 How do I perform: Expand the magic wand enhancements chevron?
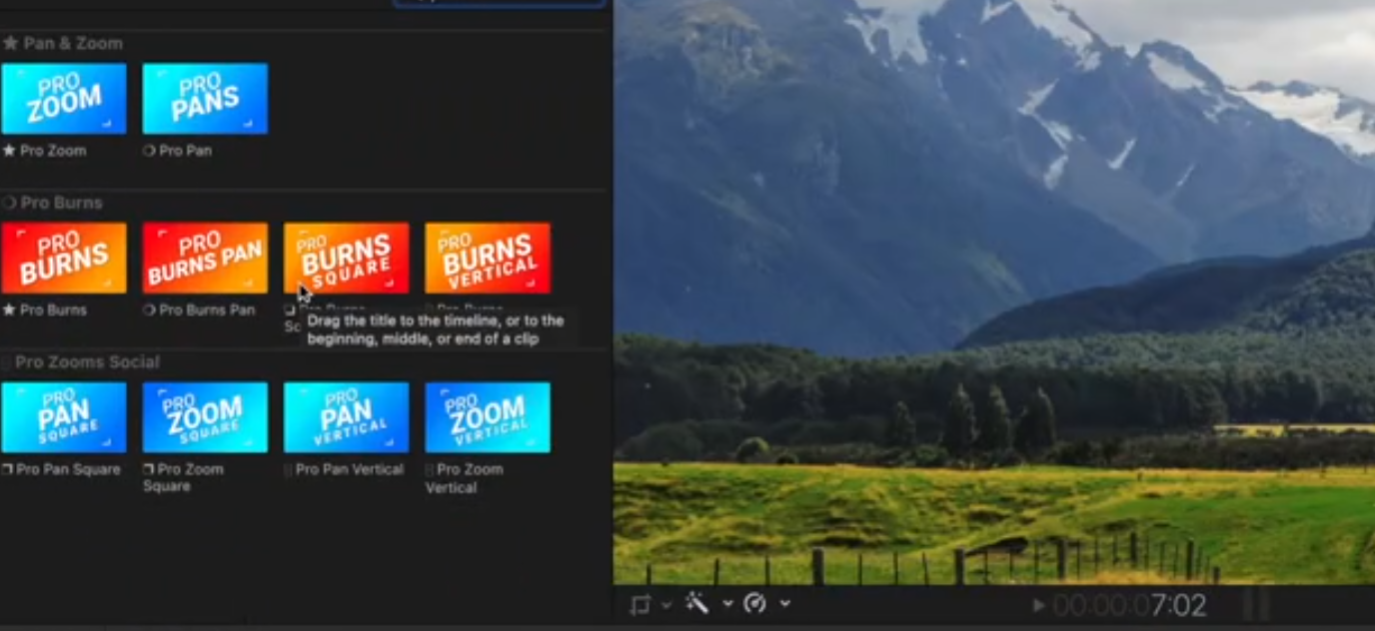click(727, 604)
